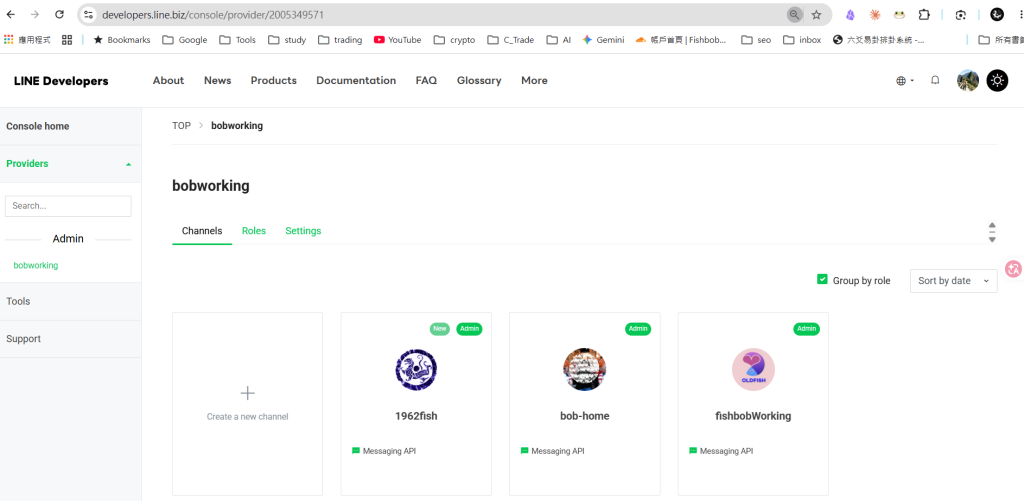
Task: Click the Admin badge on bob-home card
Action: 638,329
